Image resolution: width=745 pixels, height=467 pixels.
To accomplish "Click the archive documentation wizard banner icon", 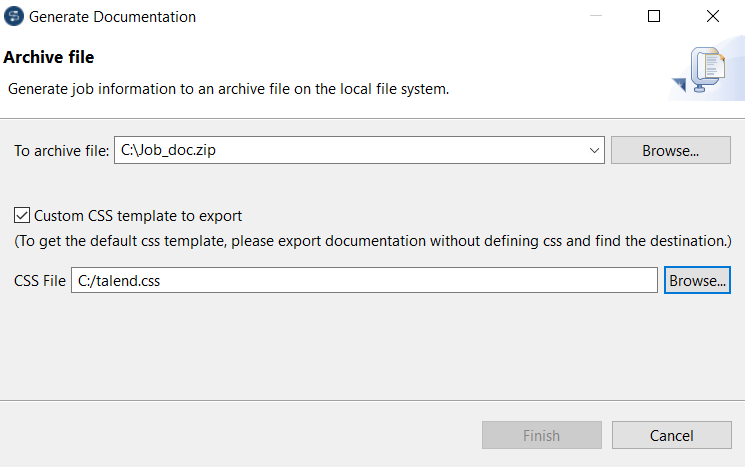I will click(x=706, y=72).
